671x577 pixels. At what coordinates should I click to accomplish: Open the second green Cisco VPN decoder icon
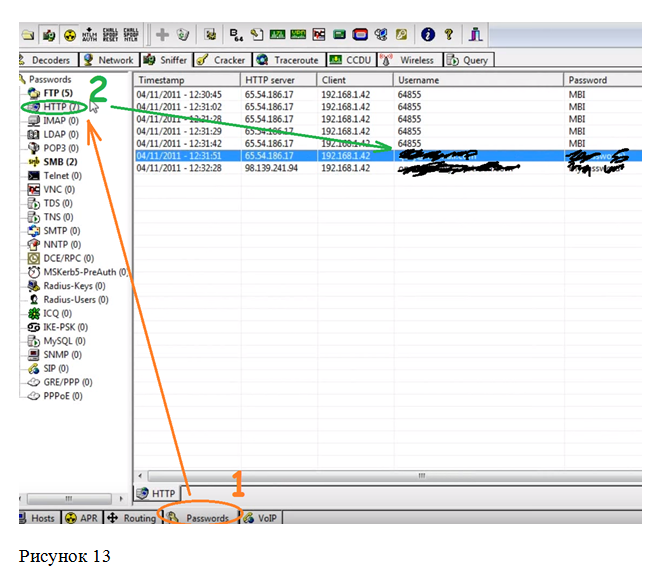coord(298,35)
